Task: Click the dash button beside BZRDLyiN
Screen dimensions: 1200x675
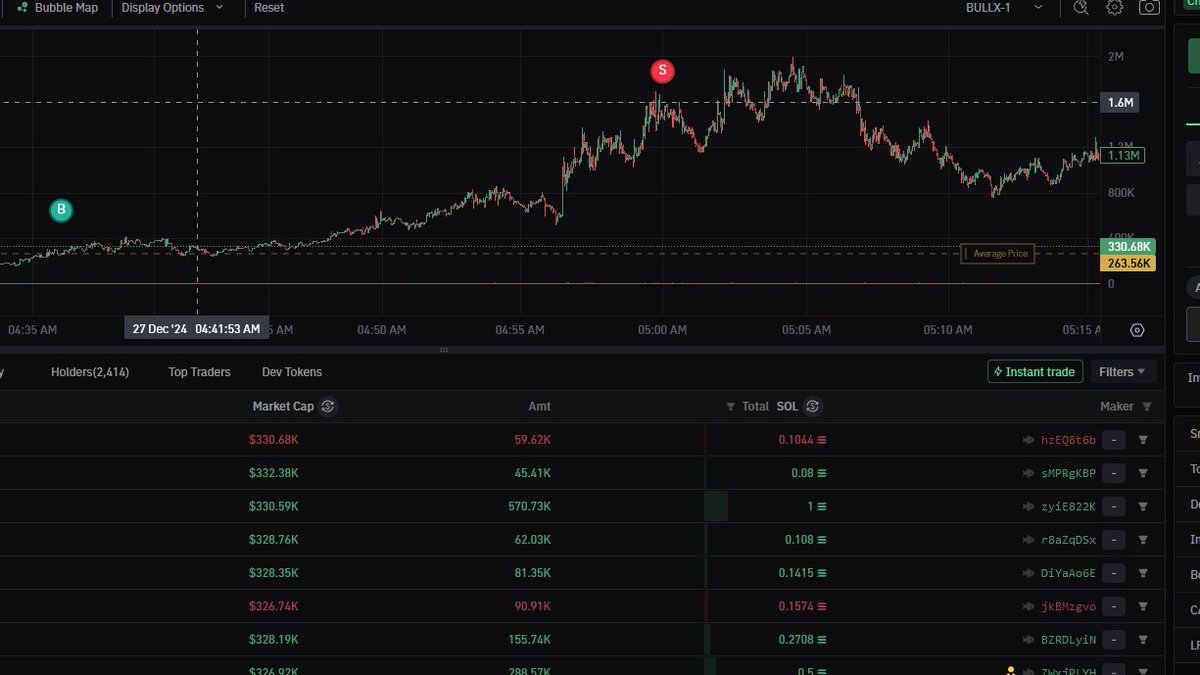Action: (1114, 640)
